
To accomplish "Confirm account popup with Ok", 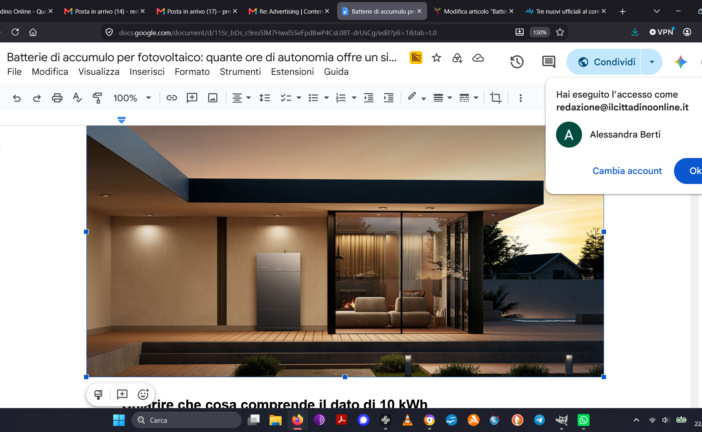I will (689, 171).
